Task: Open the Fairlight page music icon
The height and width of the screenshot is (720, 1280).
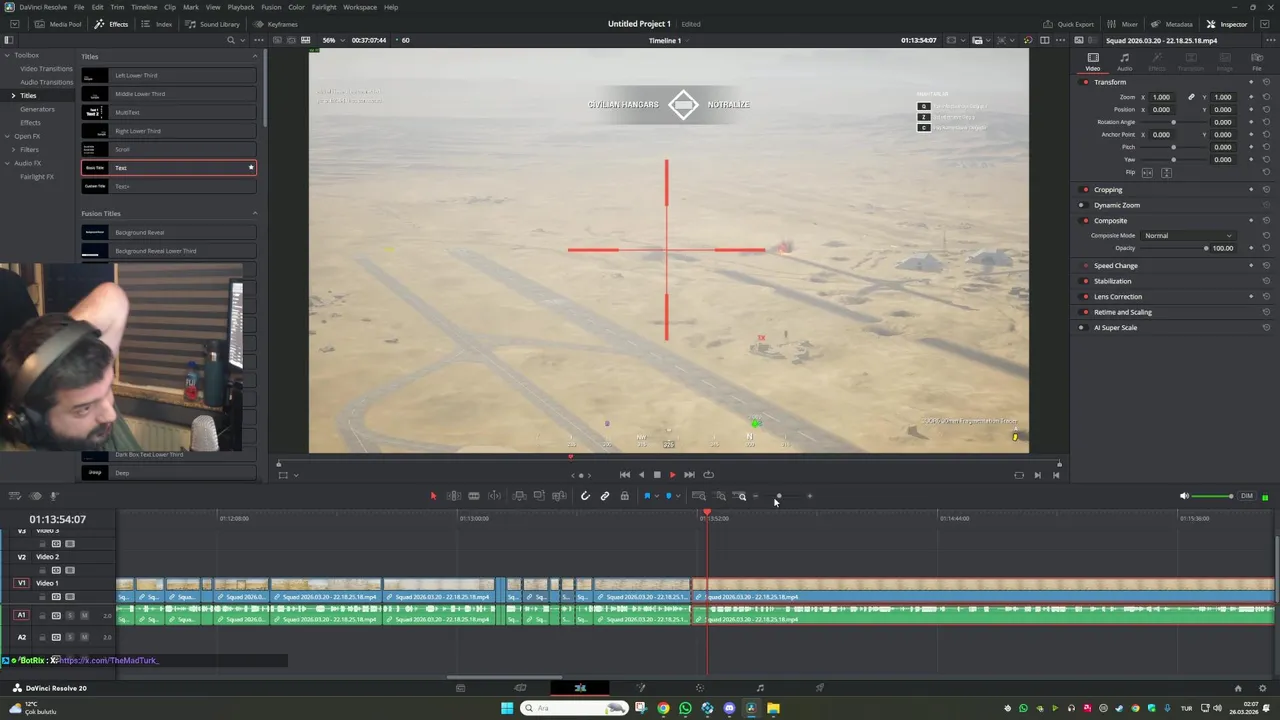Action: (x=760, y=688)
